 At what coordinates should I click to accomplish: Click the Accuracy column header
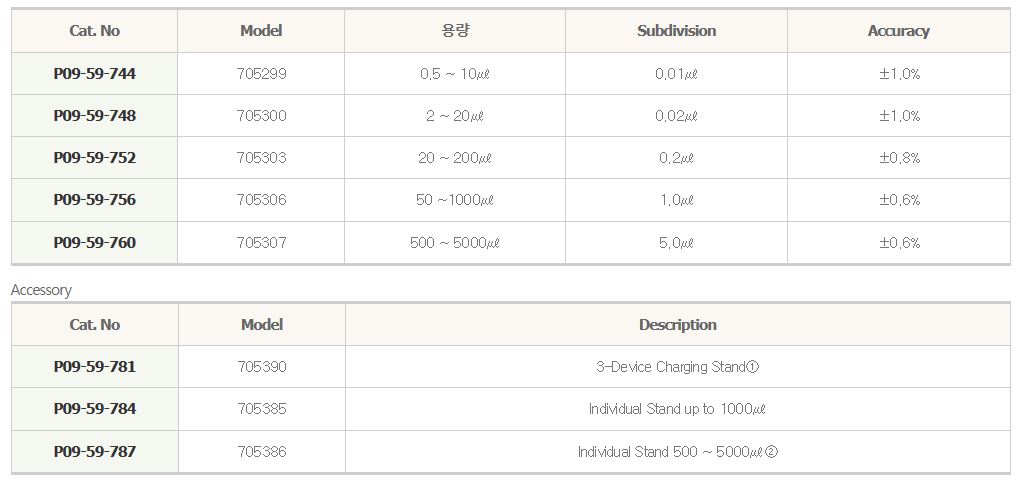coord(898,31)
